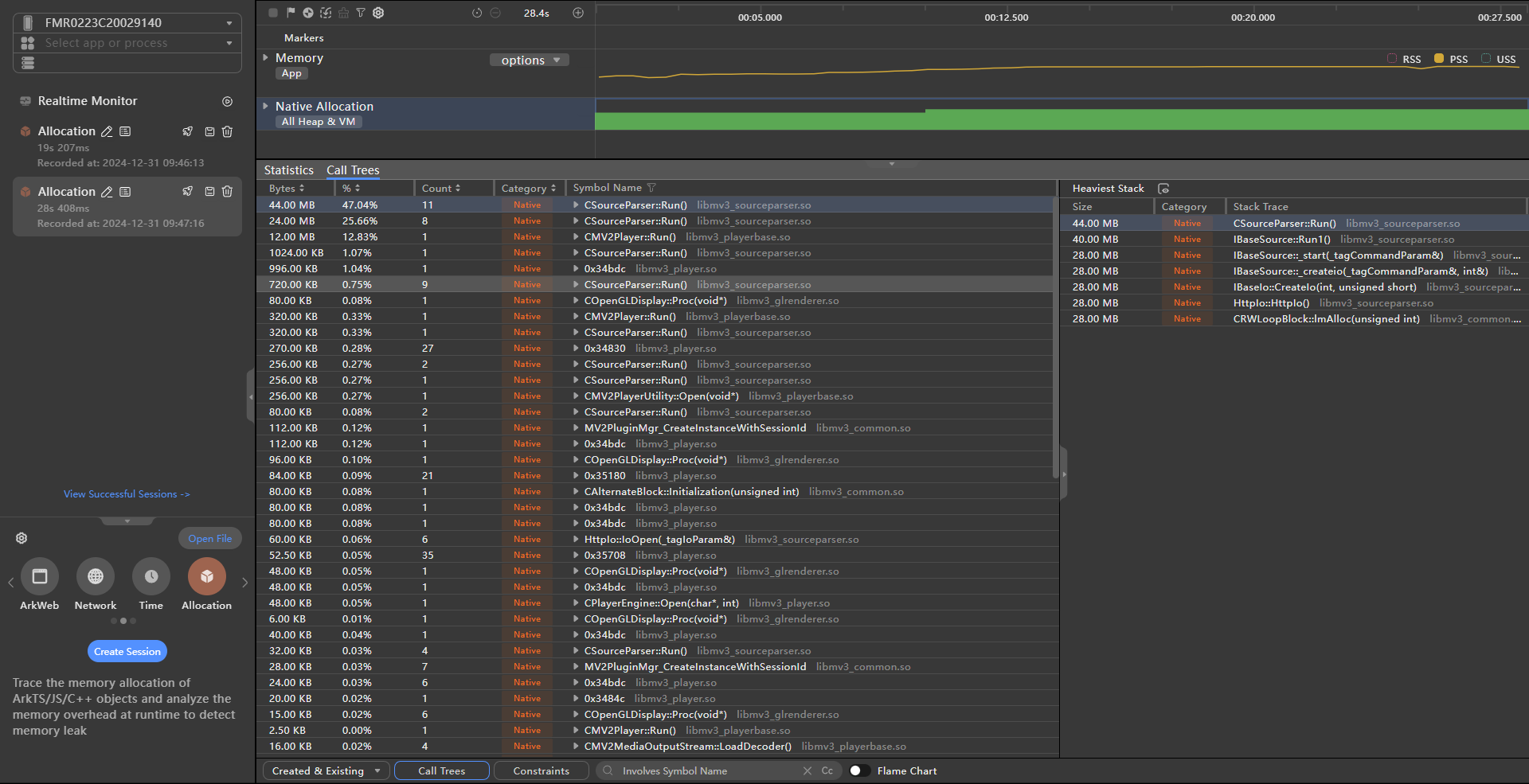Click the stop recording square icon
Screen dimensions: 1529x784
click(x=273, y=13)
